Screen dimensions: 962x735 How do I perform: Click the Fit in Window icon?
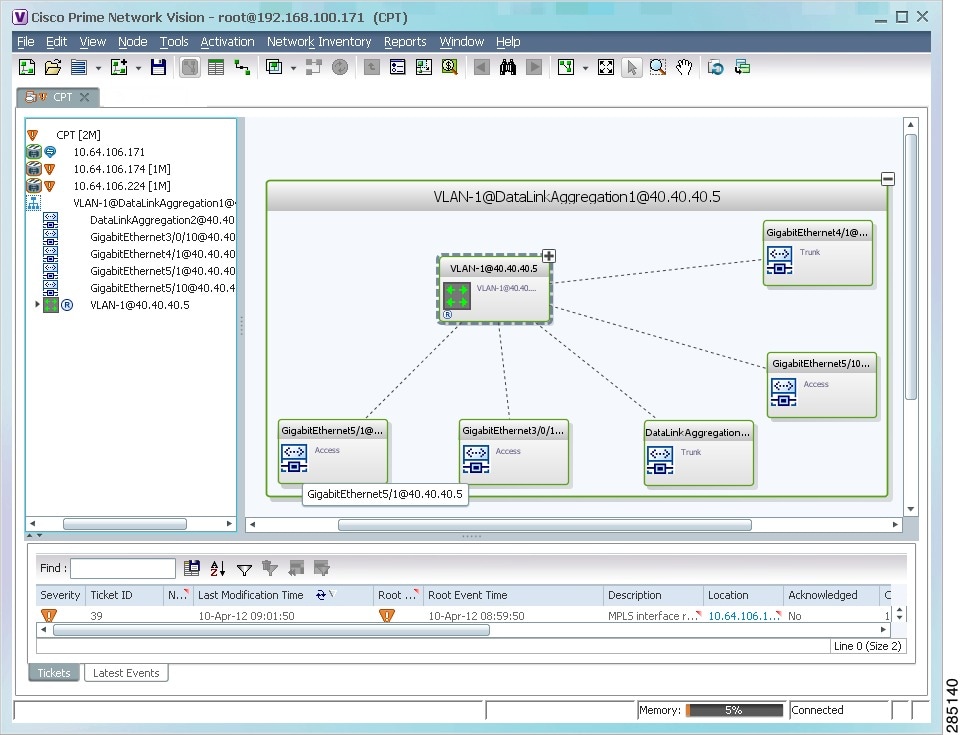pos(606,67)
